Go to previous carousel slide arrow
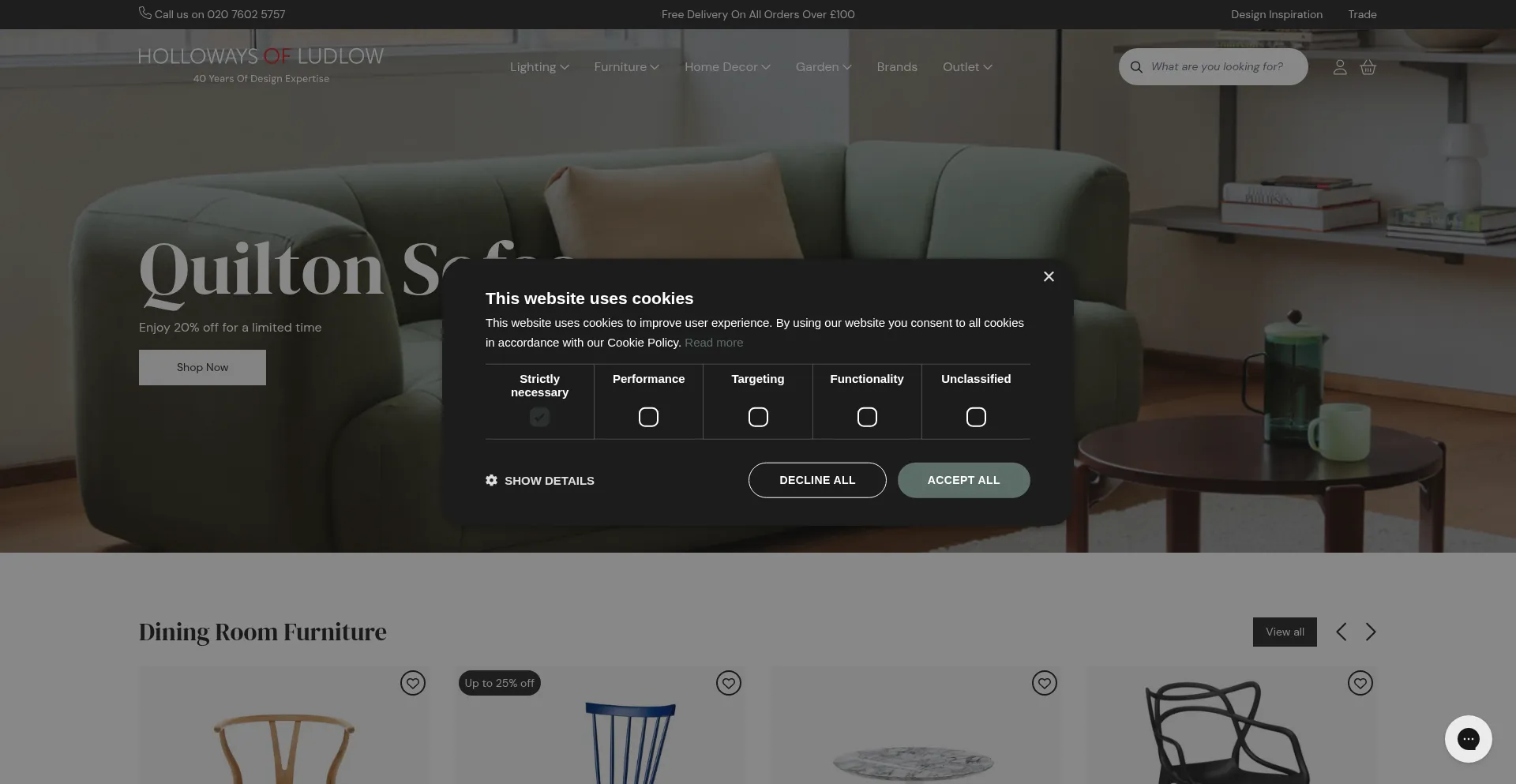1516x784 pixels. (x=1341, y=632)
